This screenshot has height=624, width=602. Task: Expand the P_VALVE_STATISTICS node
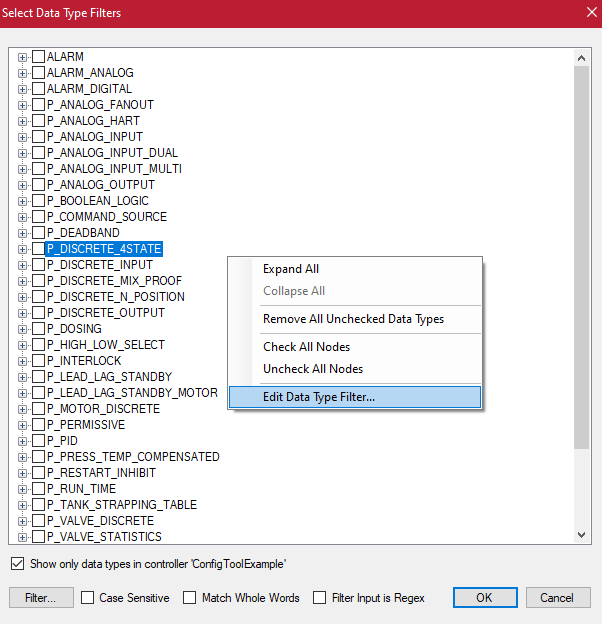pyautogui.click(x=22, y=537)
